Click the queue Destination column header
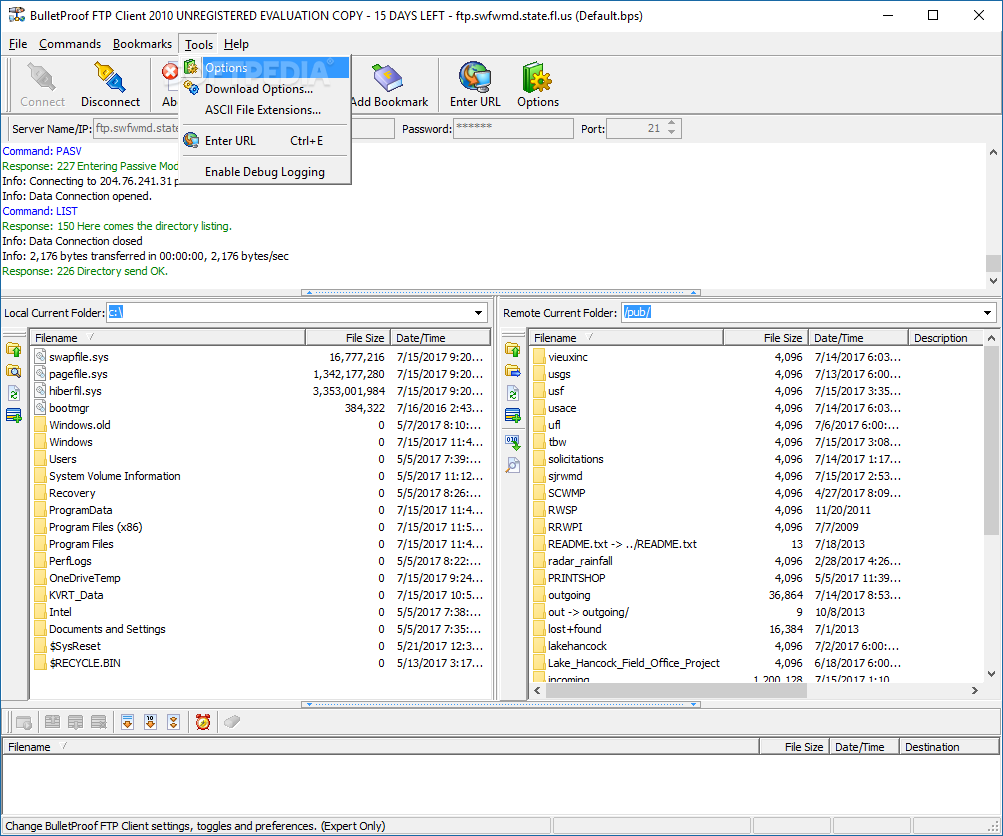The height and width of the screenshot is (836, 1003). (x=949, y=746)
